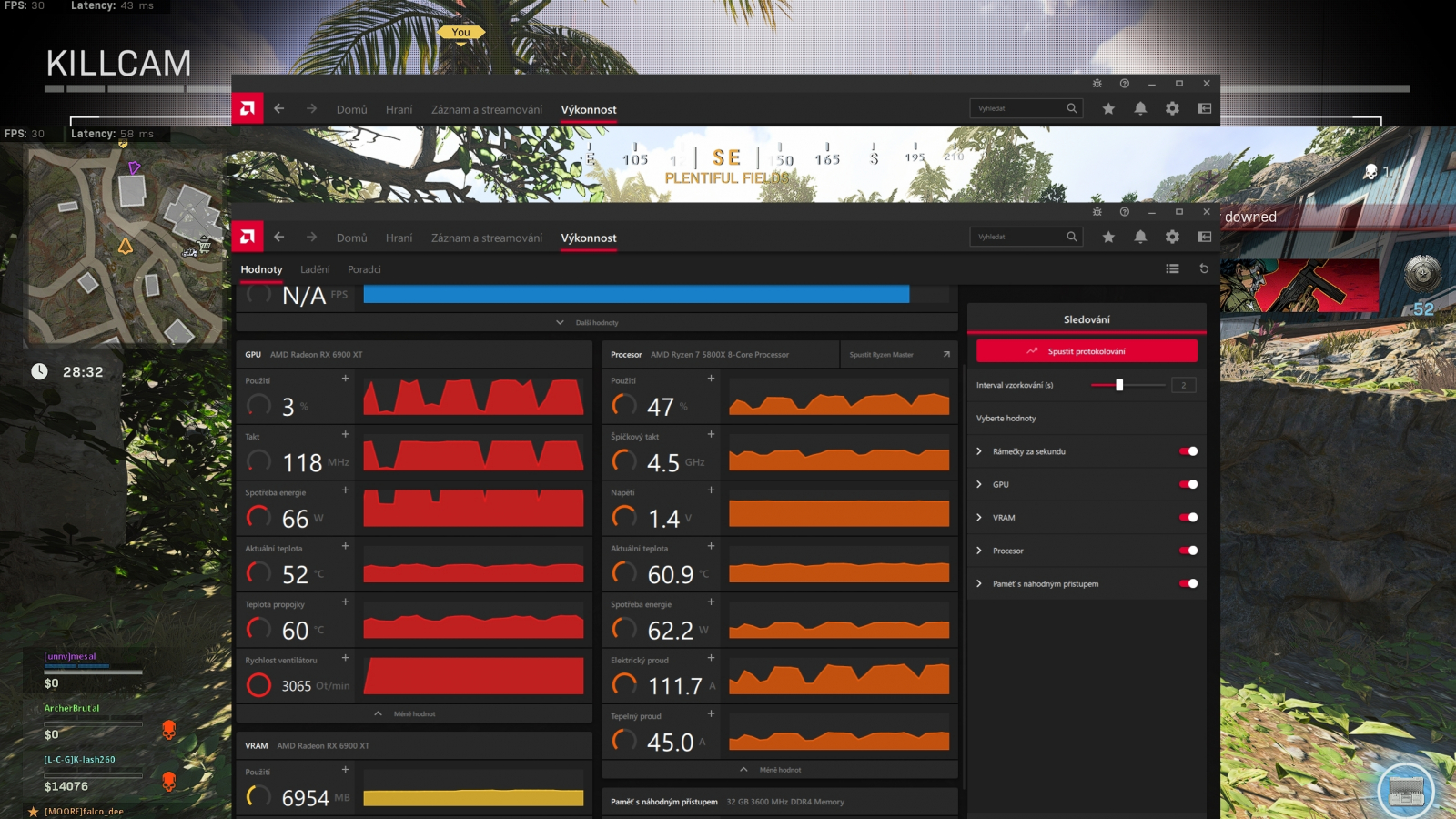Click plus icon for Rychlost ventilátoru
Screen dimensions: 1456x819
(345, 657)
